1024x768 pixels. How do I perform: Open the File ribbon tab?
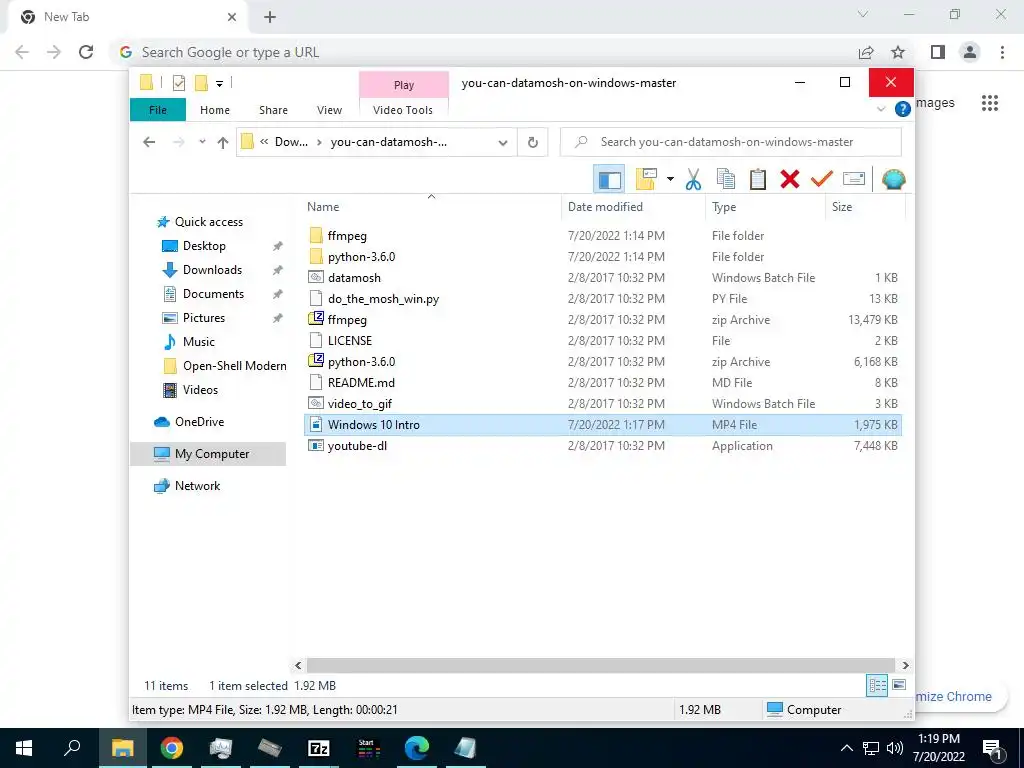coord(158,110)
